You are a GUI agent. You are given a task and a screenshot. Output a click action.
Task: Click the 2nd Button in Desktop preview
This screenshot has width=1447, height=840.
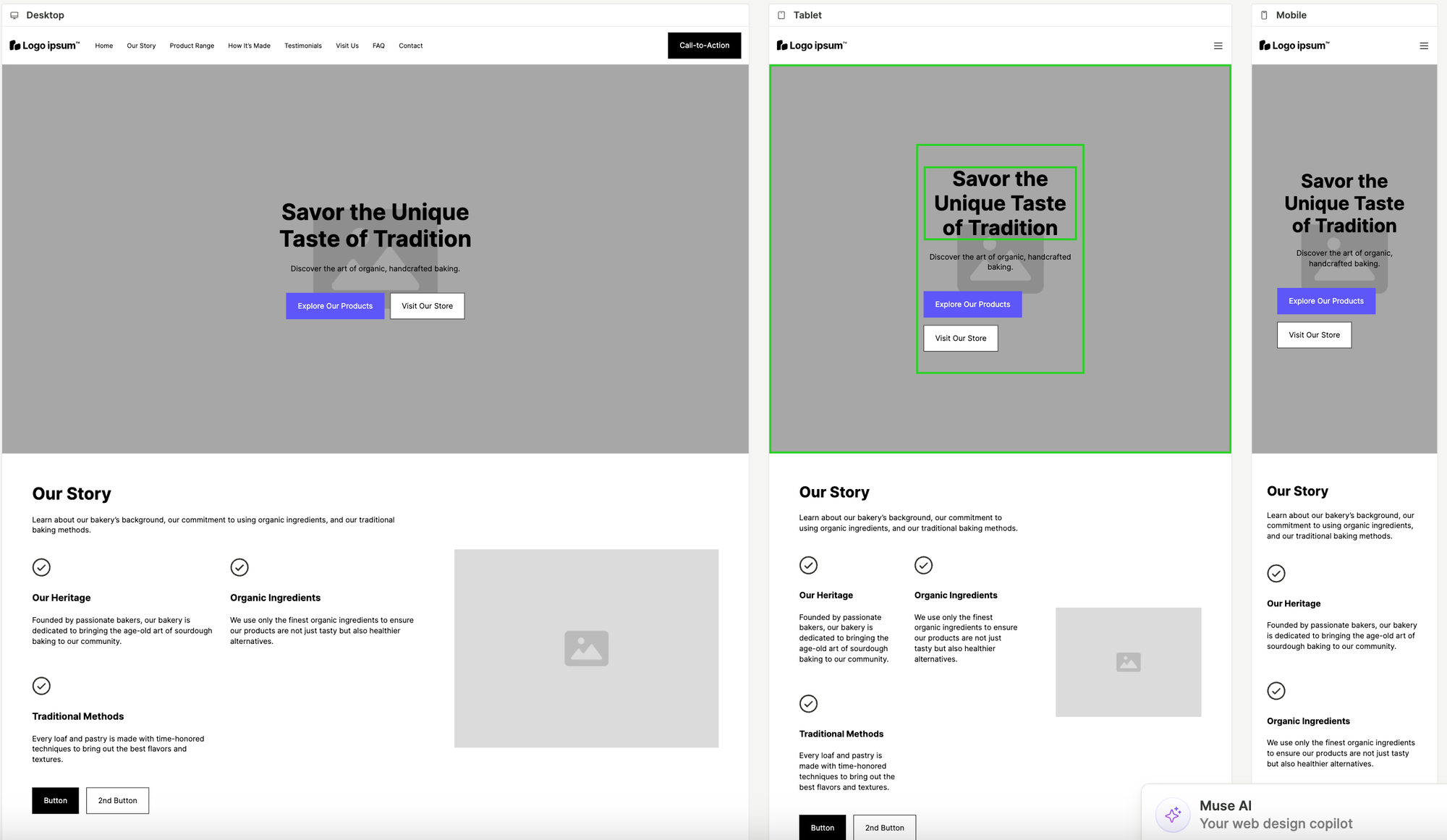117,801
